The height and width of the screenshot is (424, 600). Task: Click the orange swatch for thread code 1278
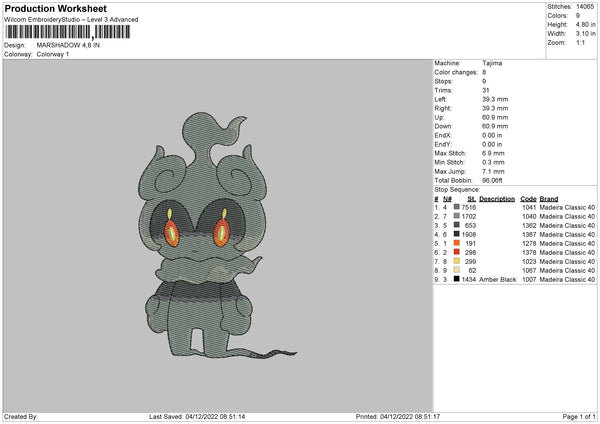(456, 243)
